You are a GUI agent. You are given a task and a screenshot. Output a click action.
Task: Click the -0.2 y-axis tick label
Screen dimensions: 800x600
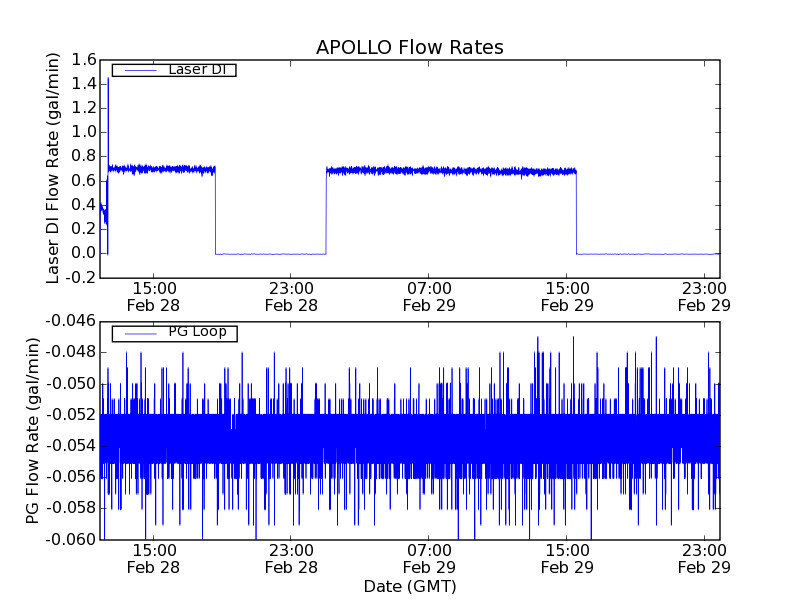click(82, 277)
